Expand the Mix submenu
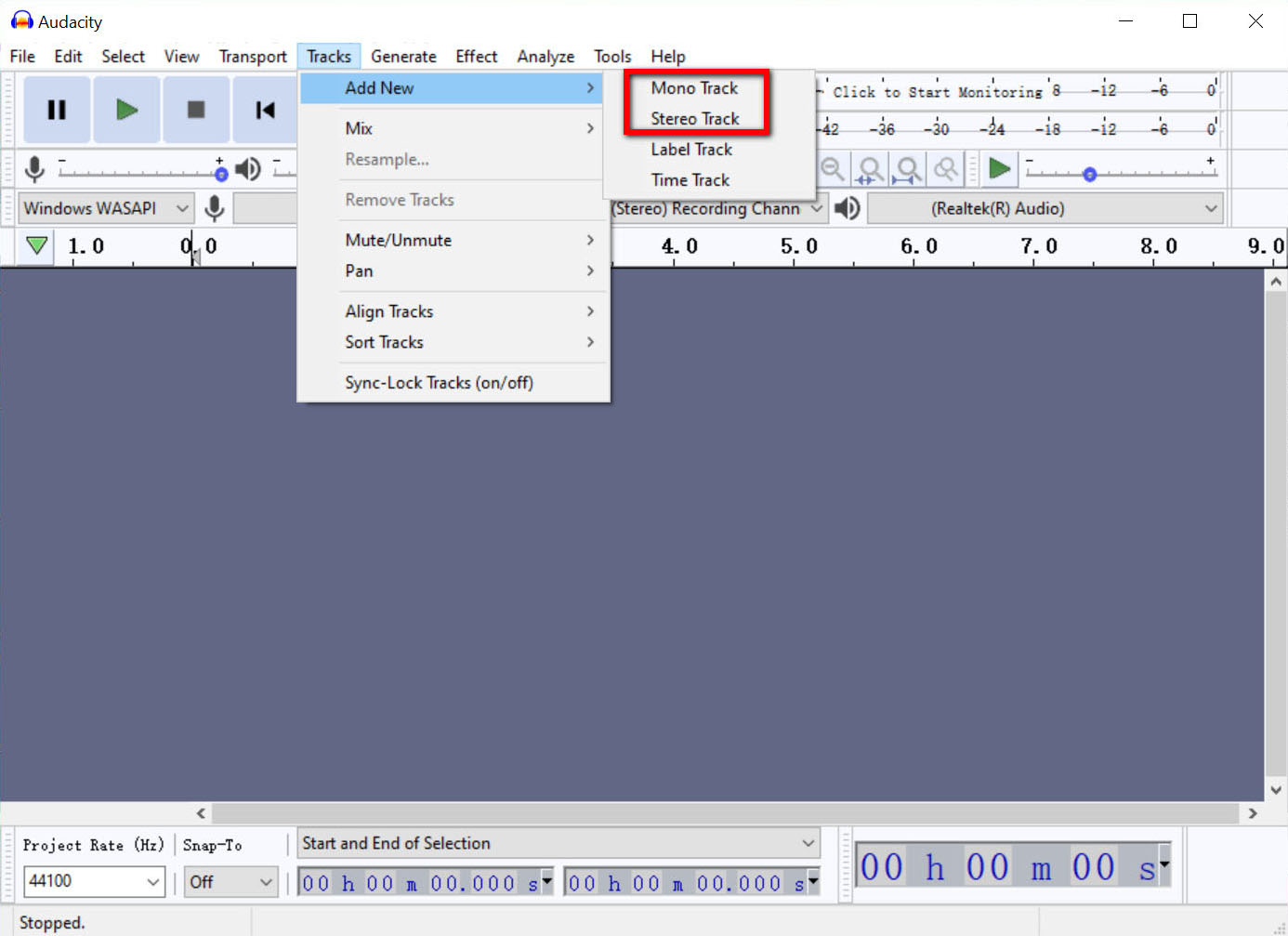Viewport: 1288px width, 936px height. [x=453, y=128]
